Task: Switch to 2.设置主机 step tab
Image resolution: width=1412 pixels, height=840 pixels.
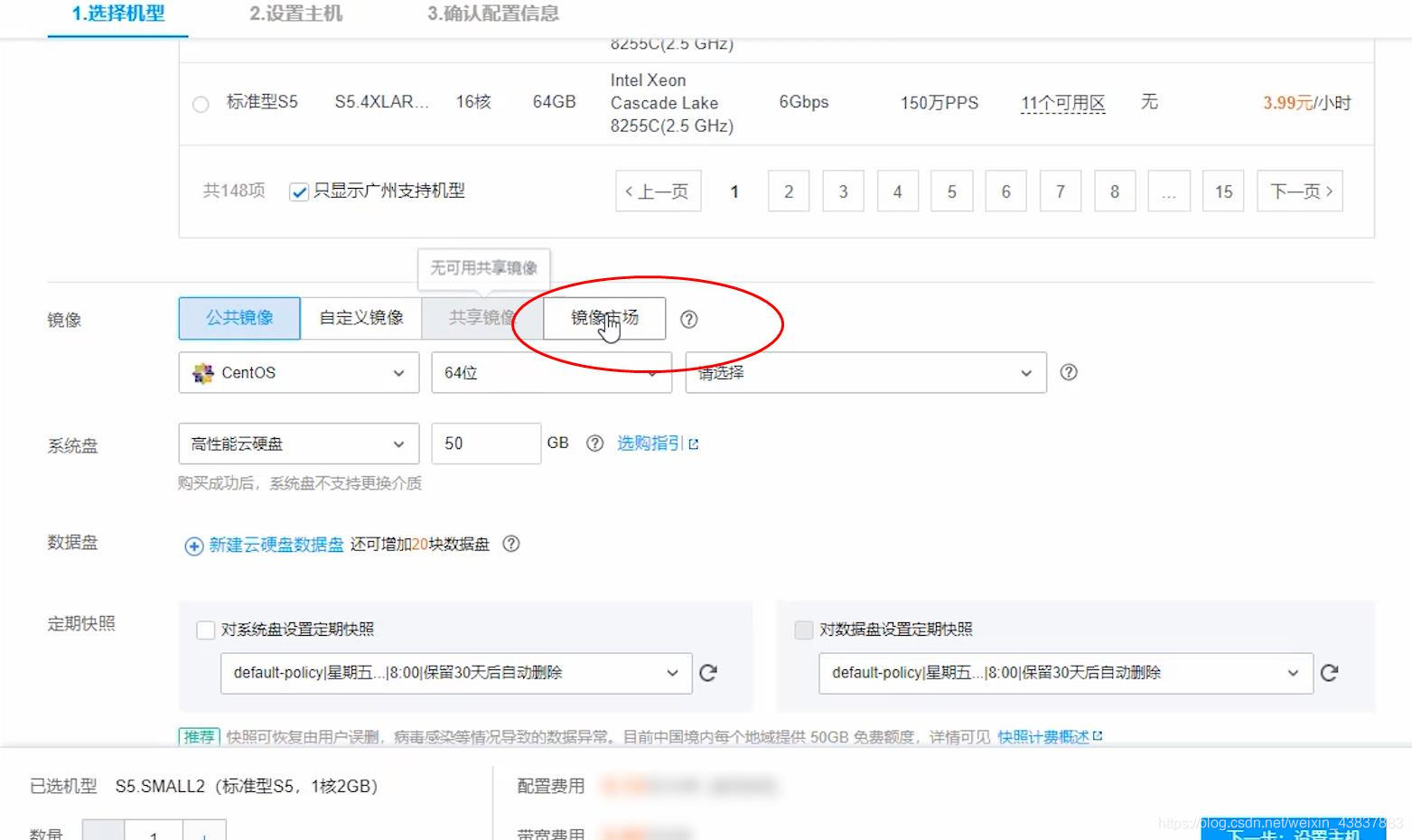Action: (295, 14)
